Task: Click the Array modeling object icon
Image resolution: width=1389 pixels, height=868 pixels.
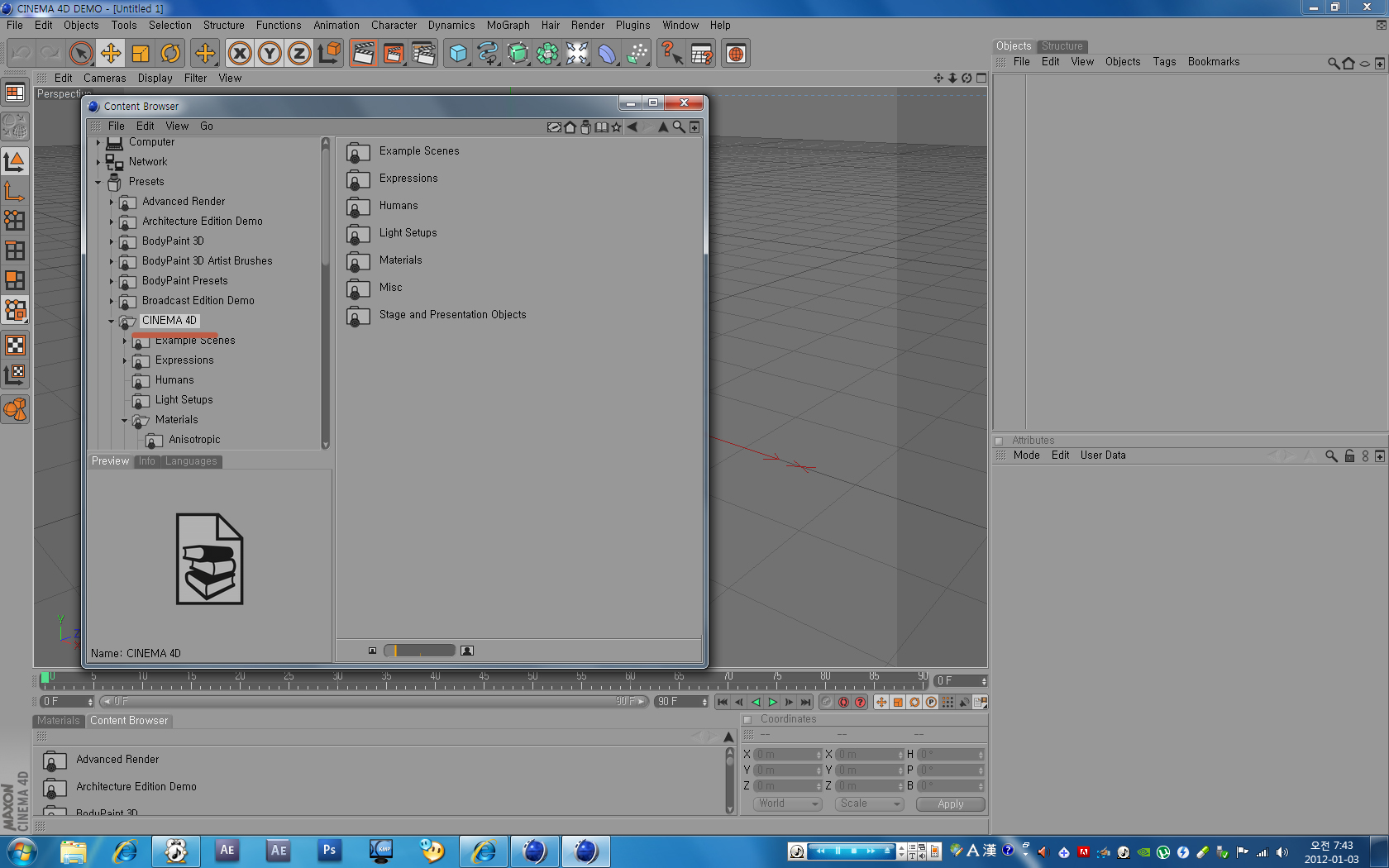Action: 547,54
